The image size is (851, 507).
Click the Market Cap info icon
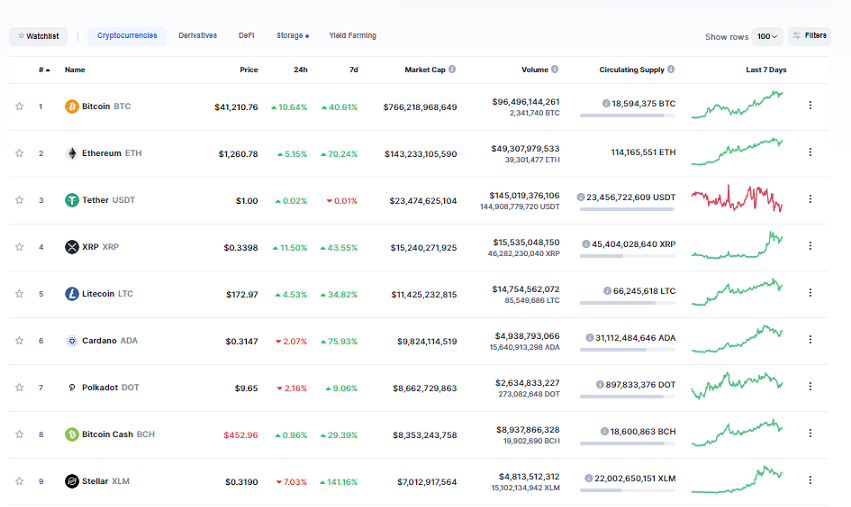pos(452,70)
